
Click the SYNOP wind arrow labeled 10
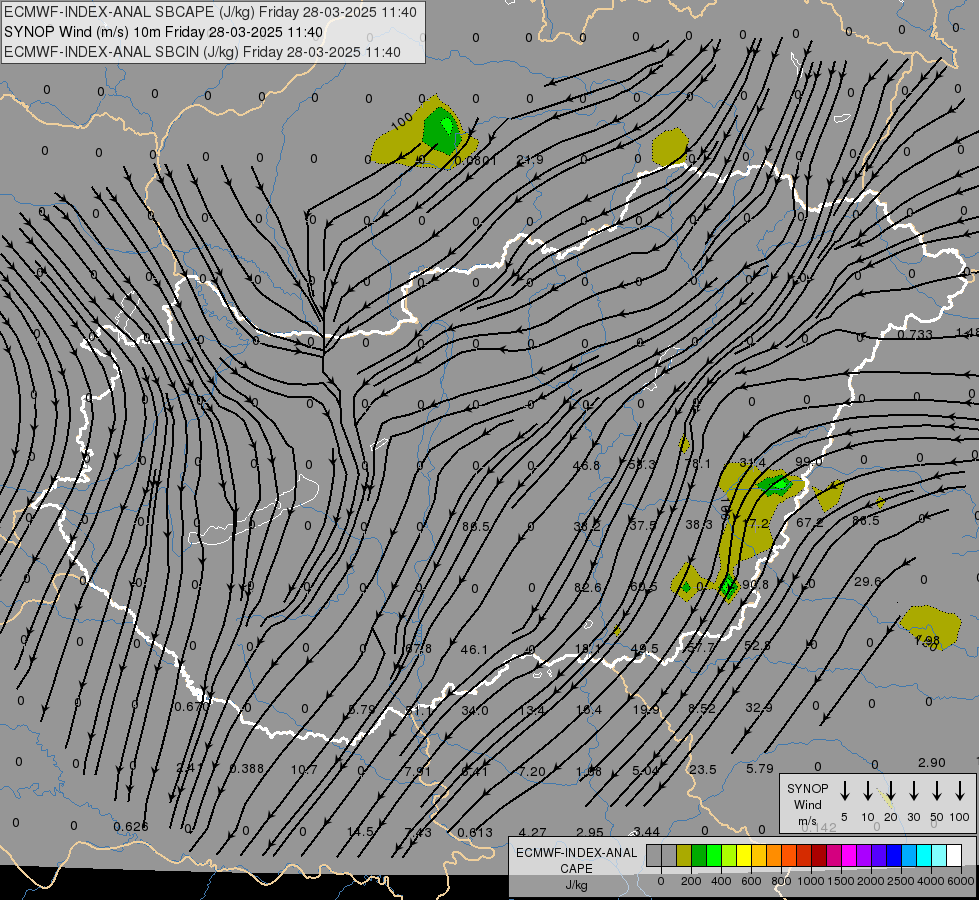pos(868,791)
